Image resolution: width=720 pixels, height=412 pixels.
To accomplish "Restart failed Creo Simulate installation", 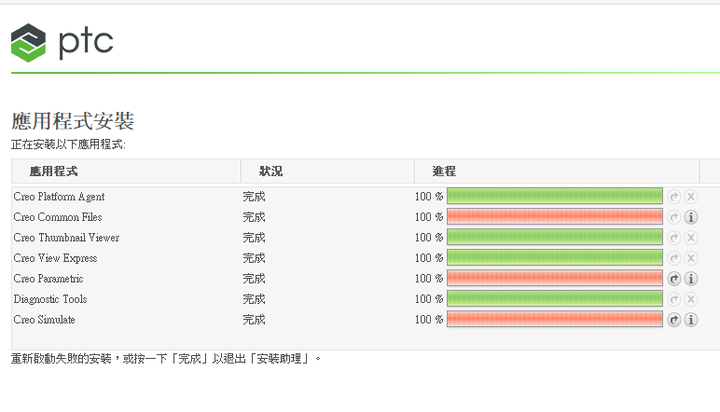I will [674, 320].
